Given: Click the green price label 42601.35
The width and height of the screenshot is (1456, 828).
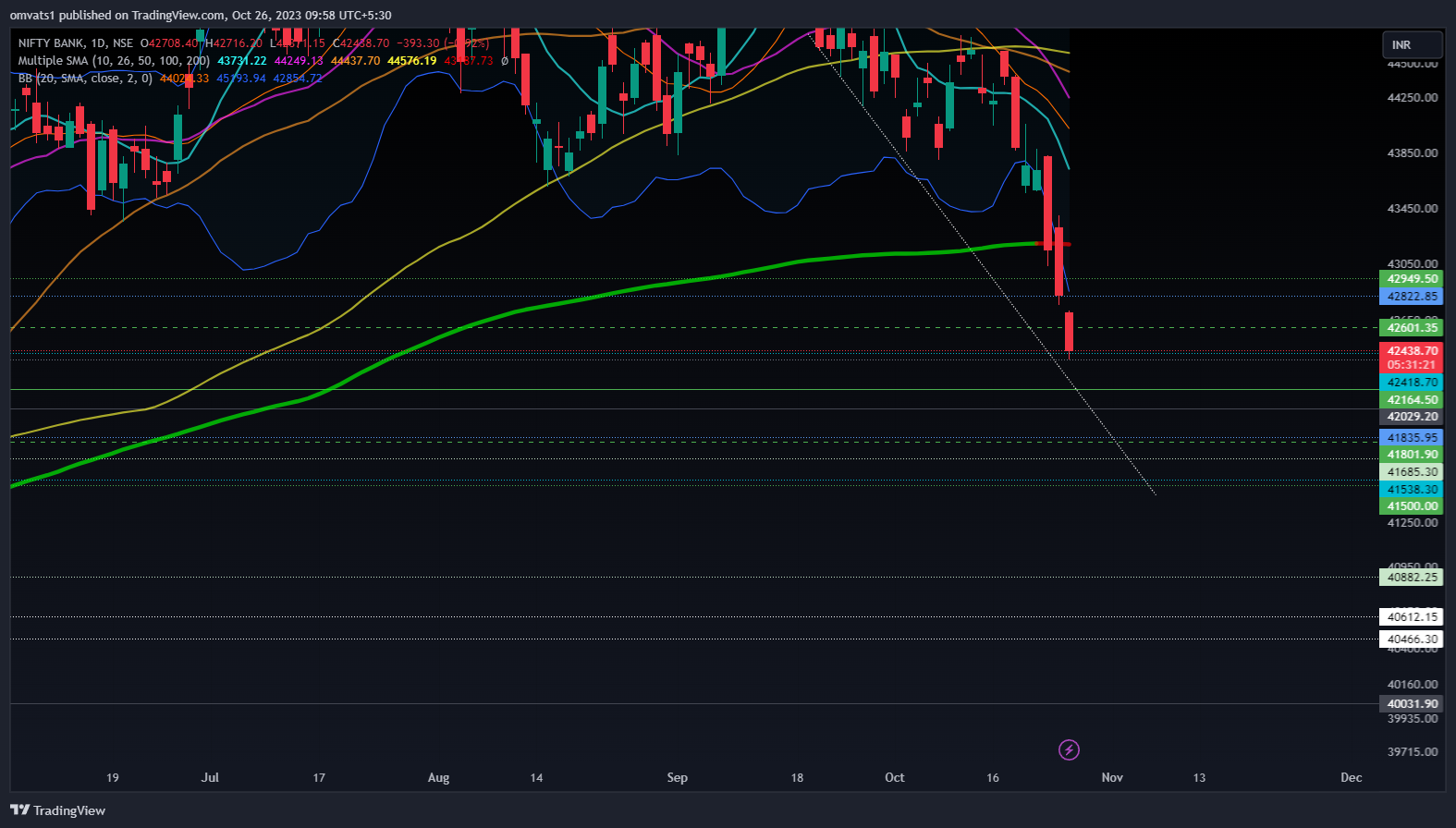Looking at the screenshot, I should [x=1412, y=328].
